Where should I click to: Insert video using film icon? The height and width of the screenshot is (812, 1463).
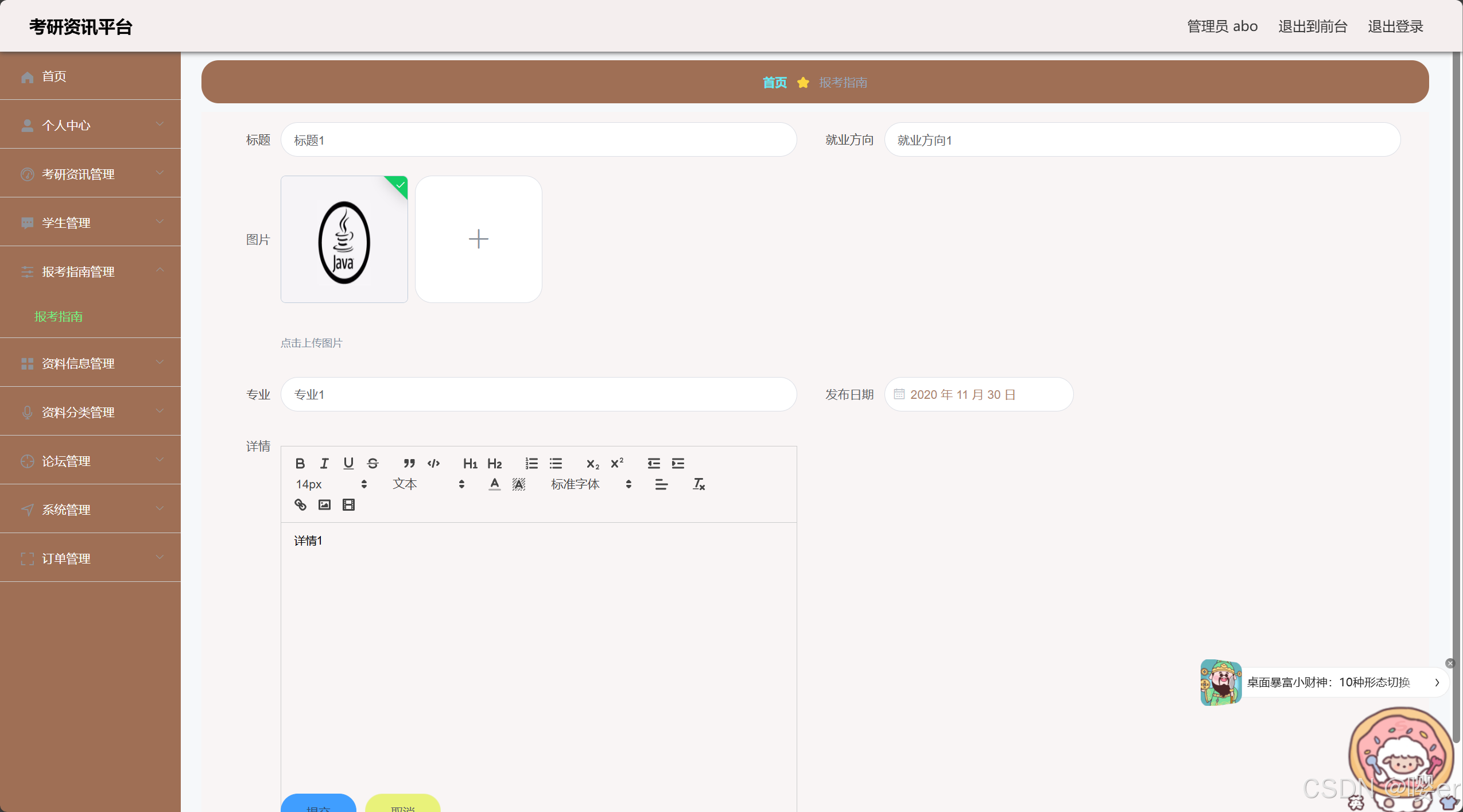tap(348, 504)
